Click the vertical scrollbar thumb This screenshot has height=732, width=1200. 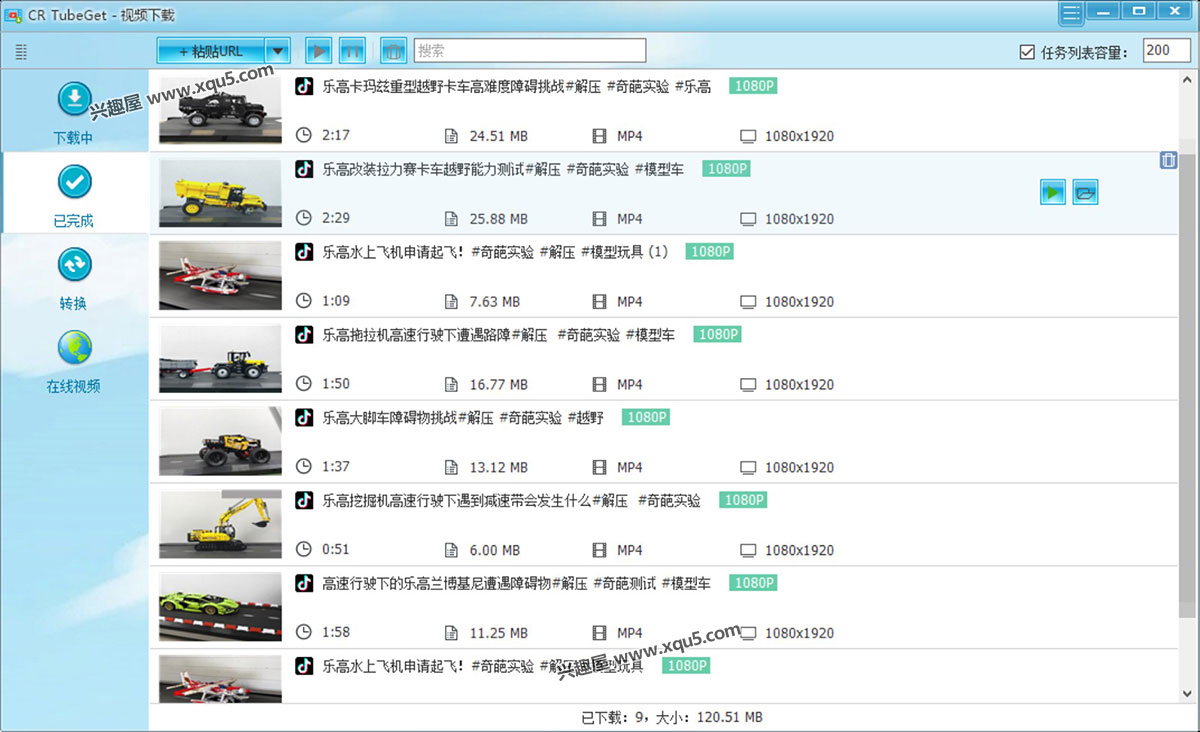(1187, 385)
